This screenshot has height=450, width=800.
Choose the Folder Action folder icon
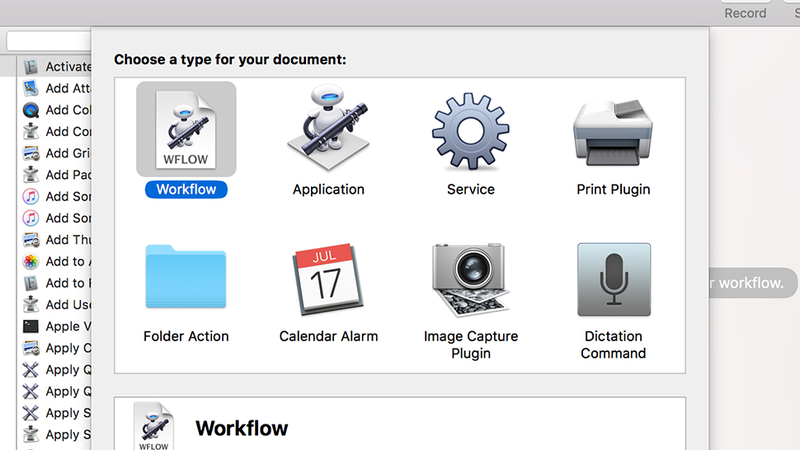(x=186, y=277)
